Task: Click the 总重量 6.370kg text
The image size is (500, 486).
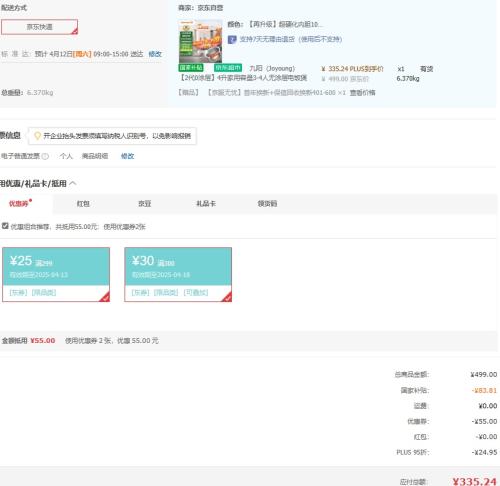Action: [x=27, y=93]
